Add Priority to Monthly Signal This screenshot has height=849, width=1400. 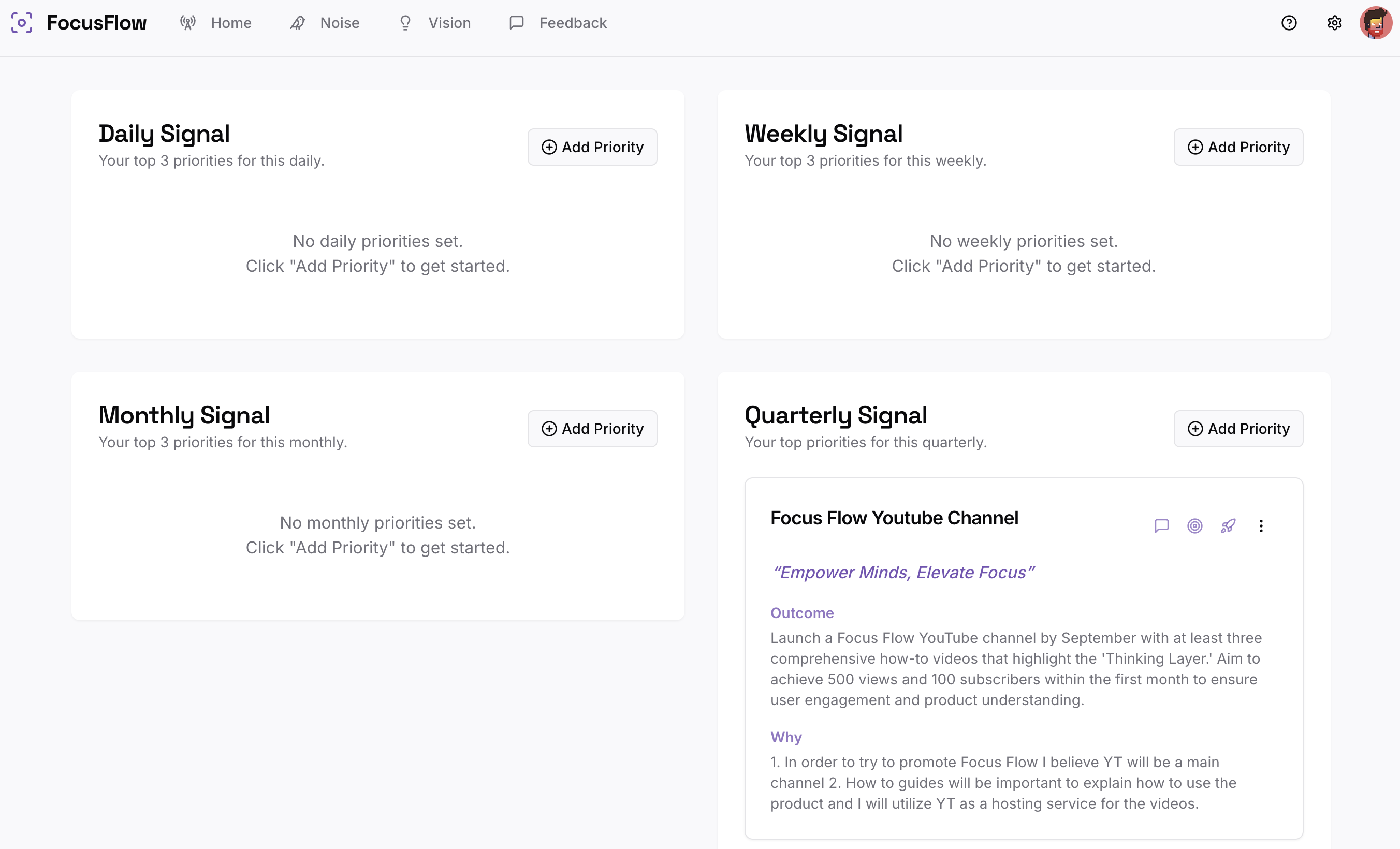click(x=592, y=429)
